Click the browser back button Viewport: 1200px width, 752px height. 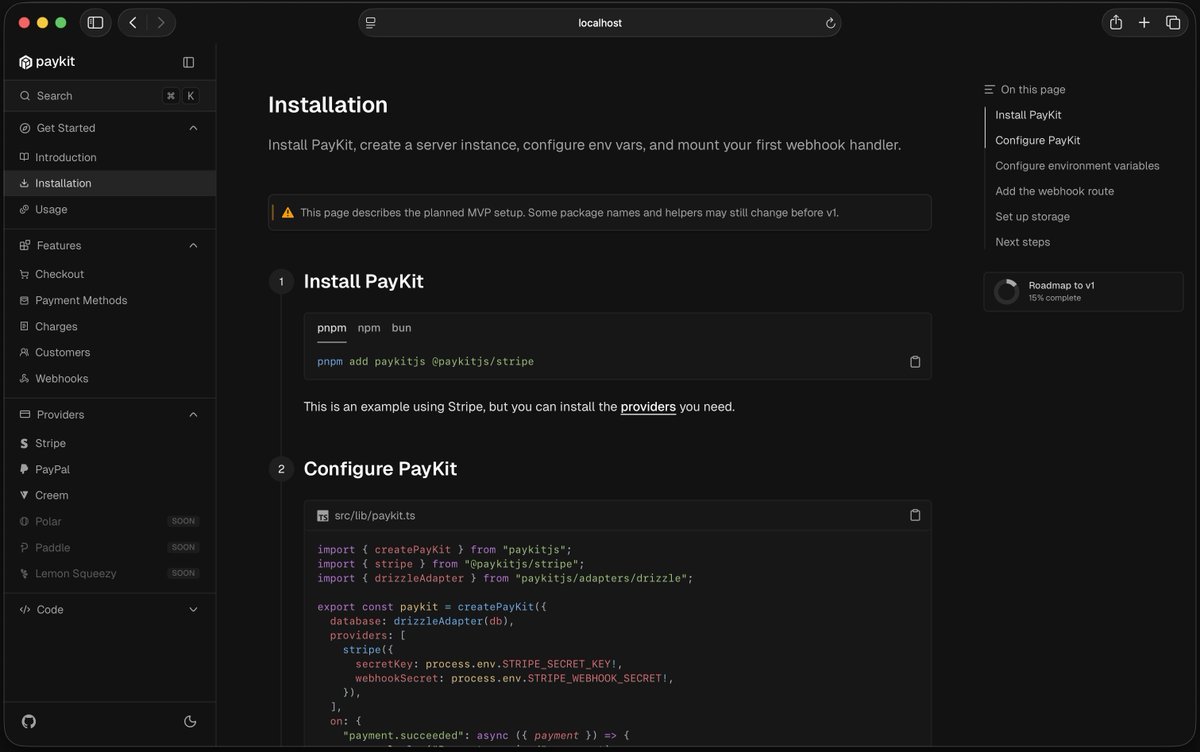pyautogui.click(x=133, y=22)
